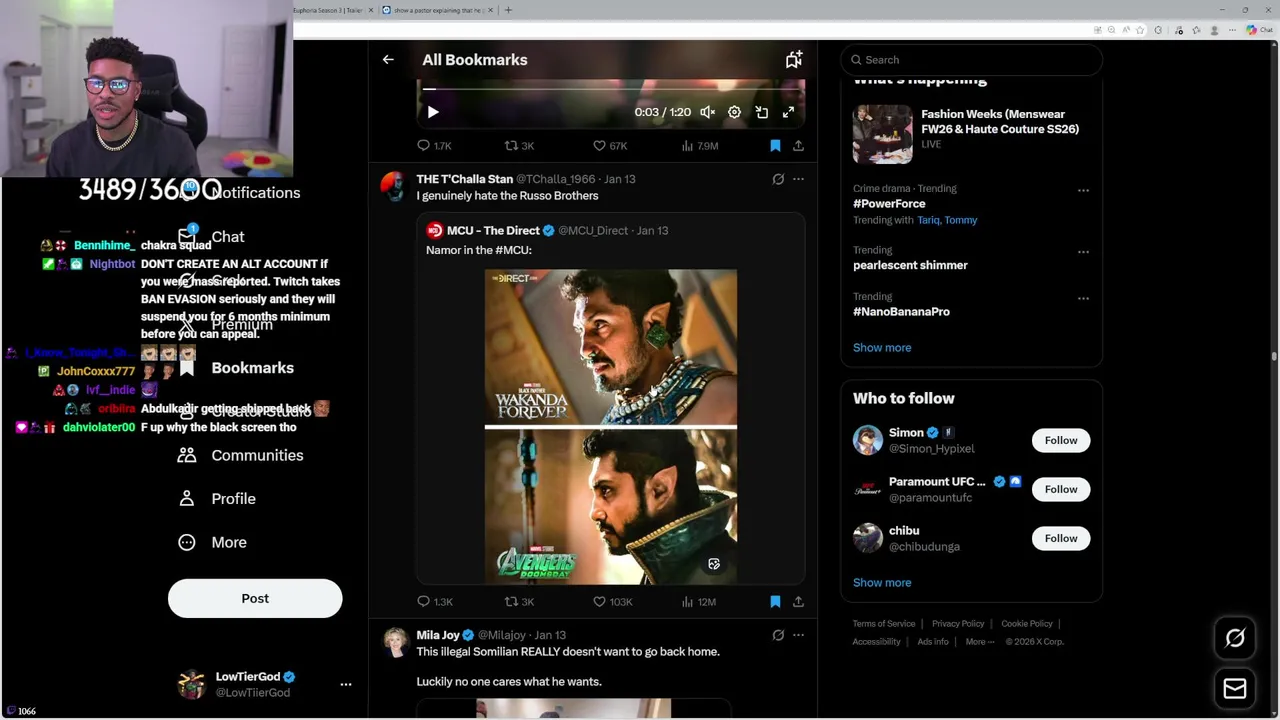Open Mila Joy's profile name
This screenshot has width=1280, height=720.
pyautogui.click(x=438, y=635)
